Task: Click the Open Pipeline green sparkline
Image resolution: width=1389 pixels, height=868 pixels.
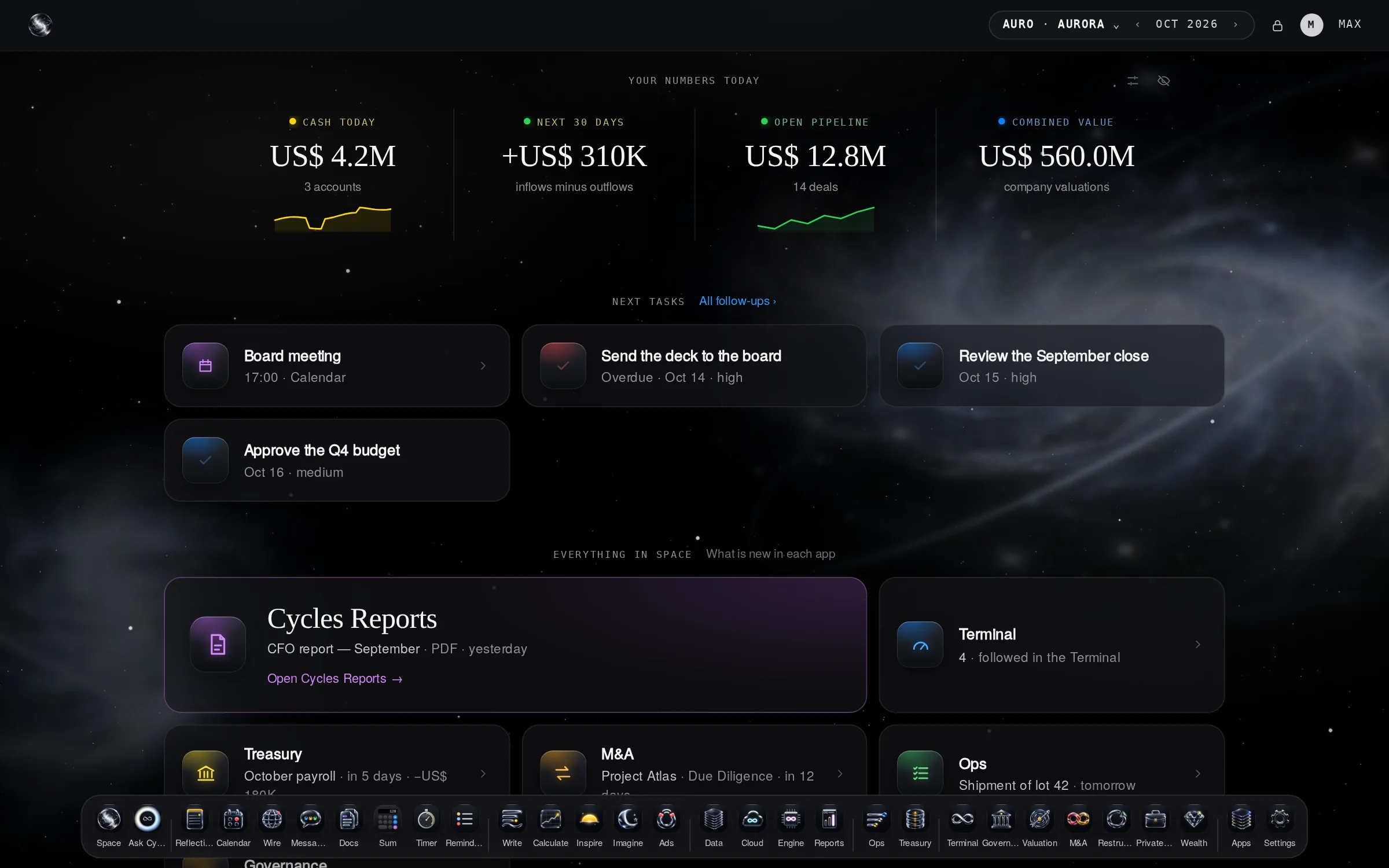Action: point(815,219)
